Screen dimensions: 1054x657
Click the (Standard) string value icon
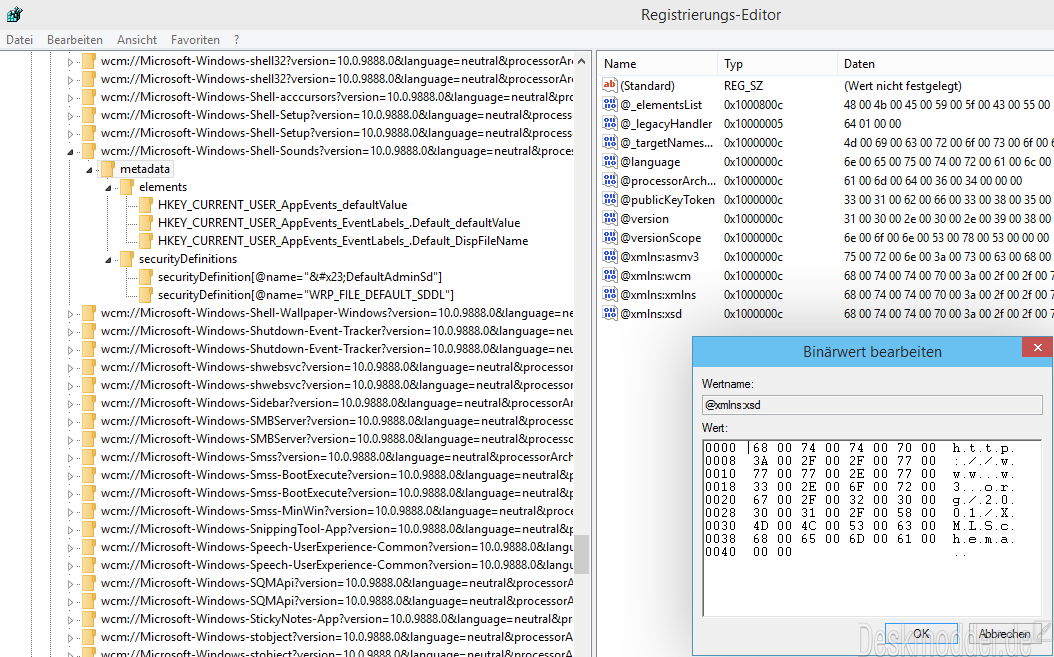tap(610, 85)
